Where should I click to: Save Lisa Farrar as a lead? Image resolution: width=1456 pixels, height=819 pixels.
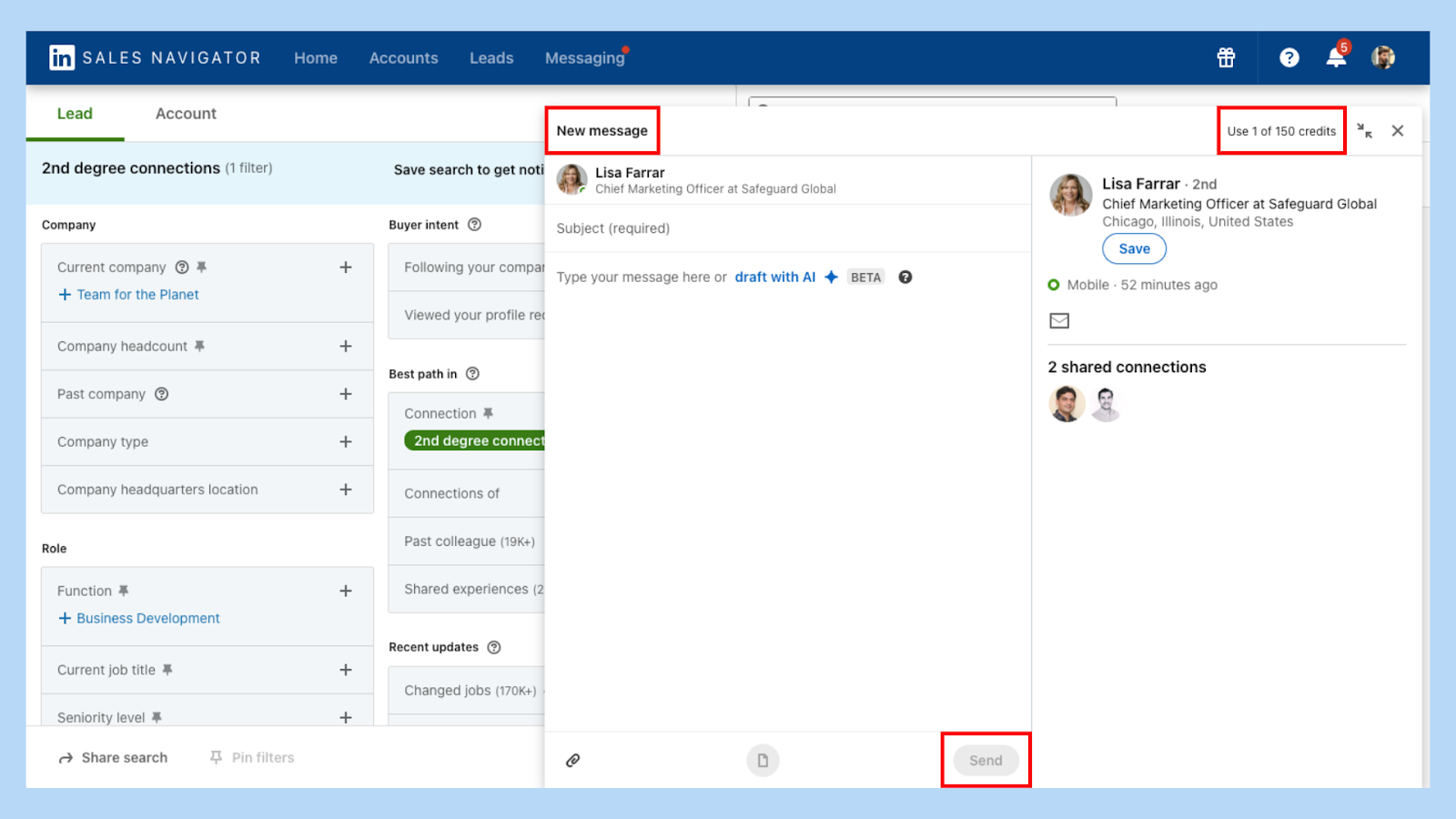tap(1134, 248)
